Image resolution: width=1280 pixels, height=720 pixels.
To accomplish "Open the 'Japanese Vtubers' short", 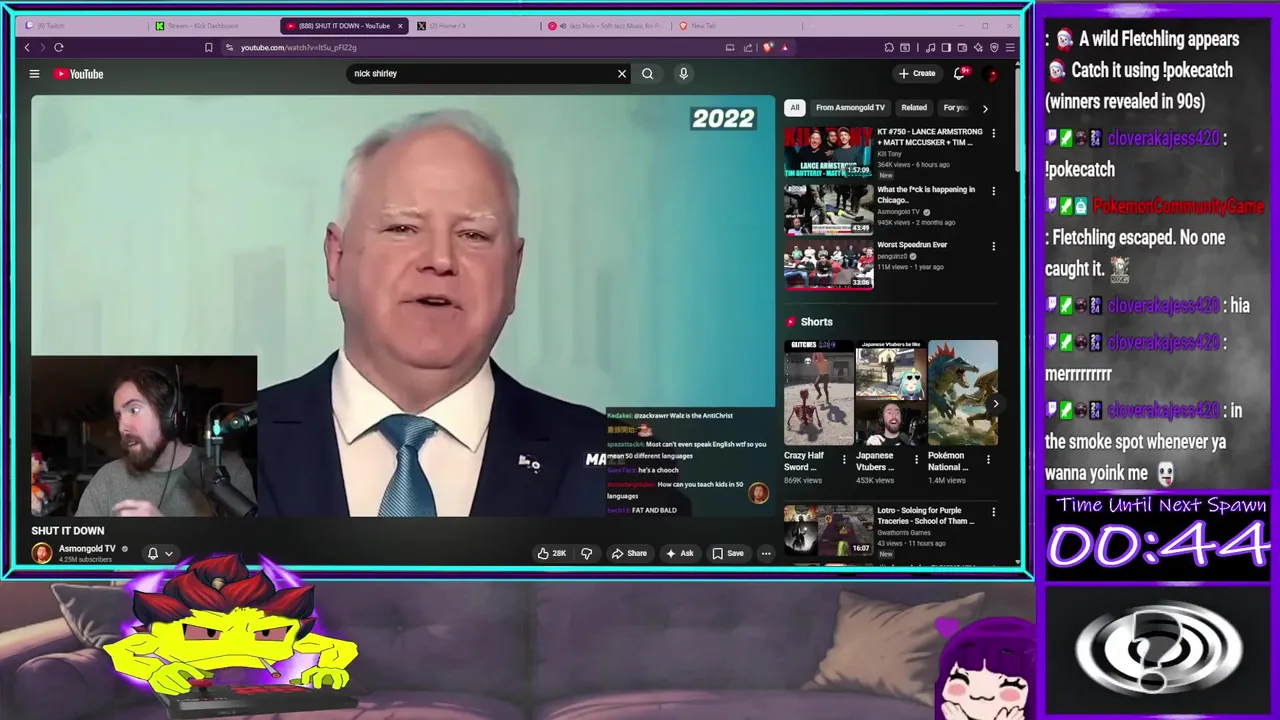I will coord(890,392).
